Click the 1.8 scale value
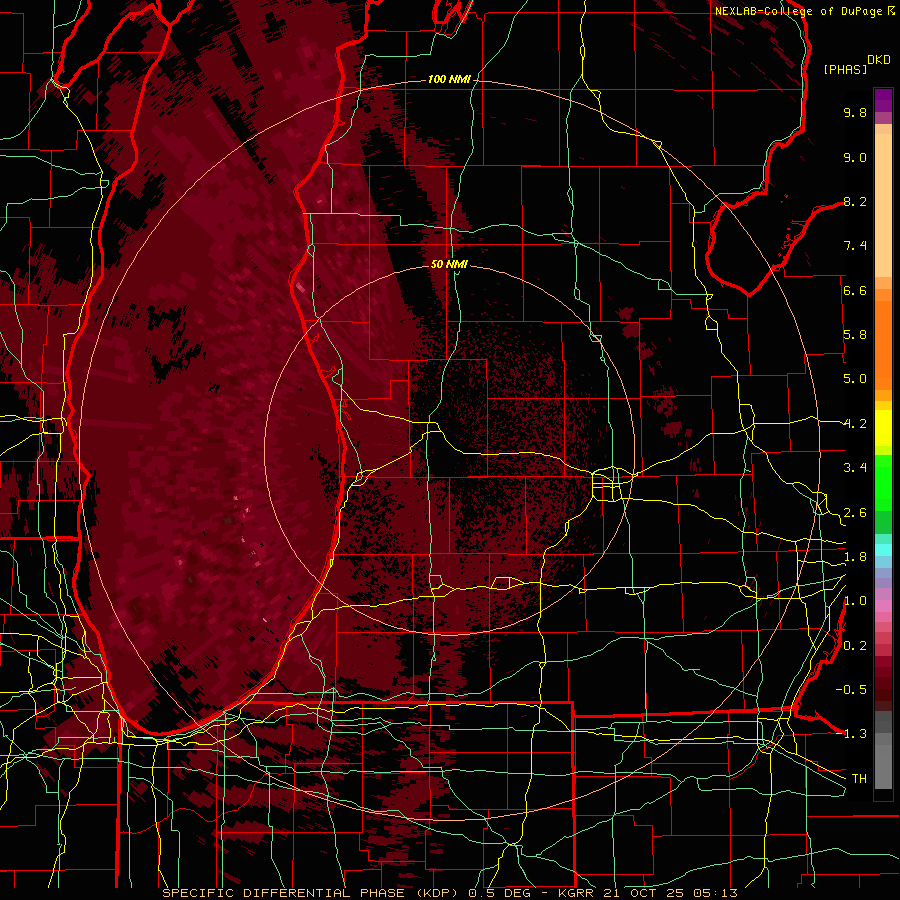The image size is (900, 900). pos(855,557)
